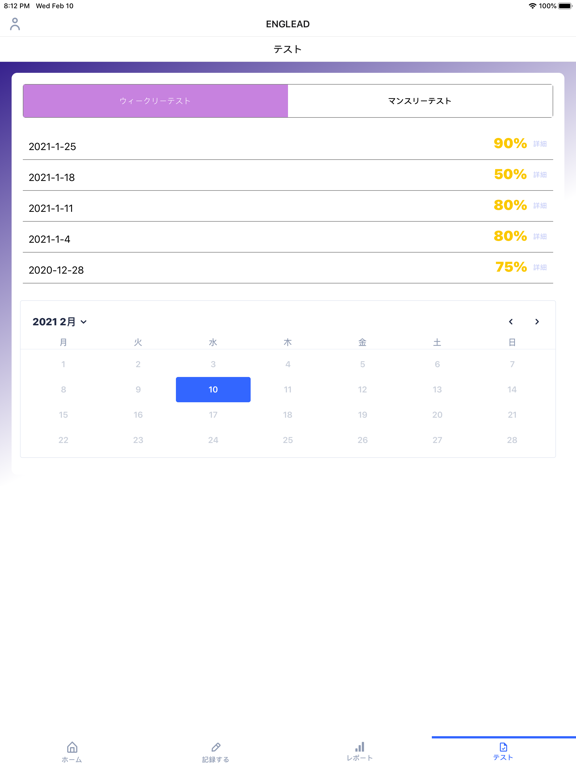Switch to マンスリーテスト tab
Image resolution: width=576 pixels, height=768 pixels.
tap(420, 101)
